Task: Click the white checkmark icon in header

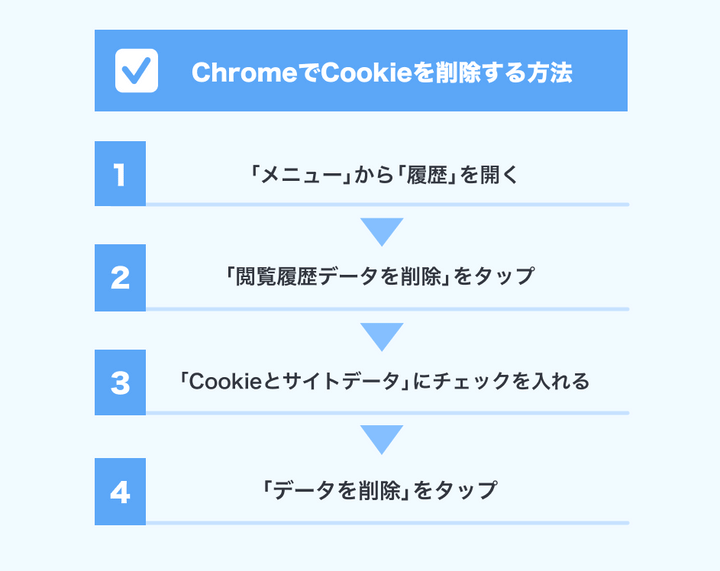Action: click(136, 71)
